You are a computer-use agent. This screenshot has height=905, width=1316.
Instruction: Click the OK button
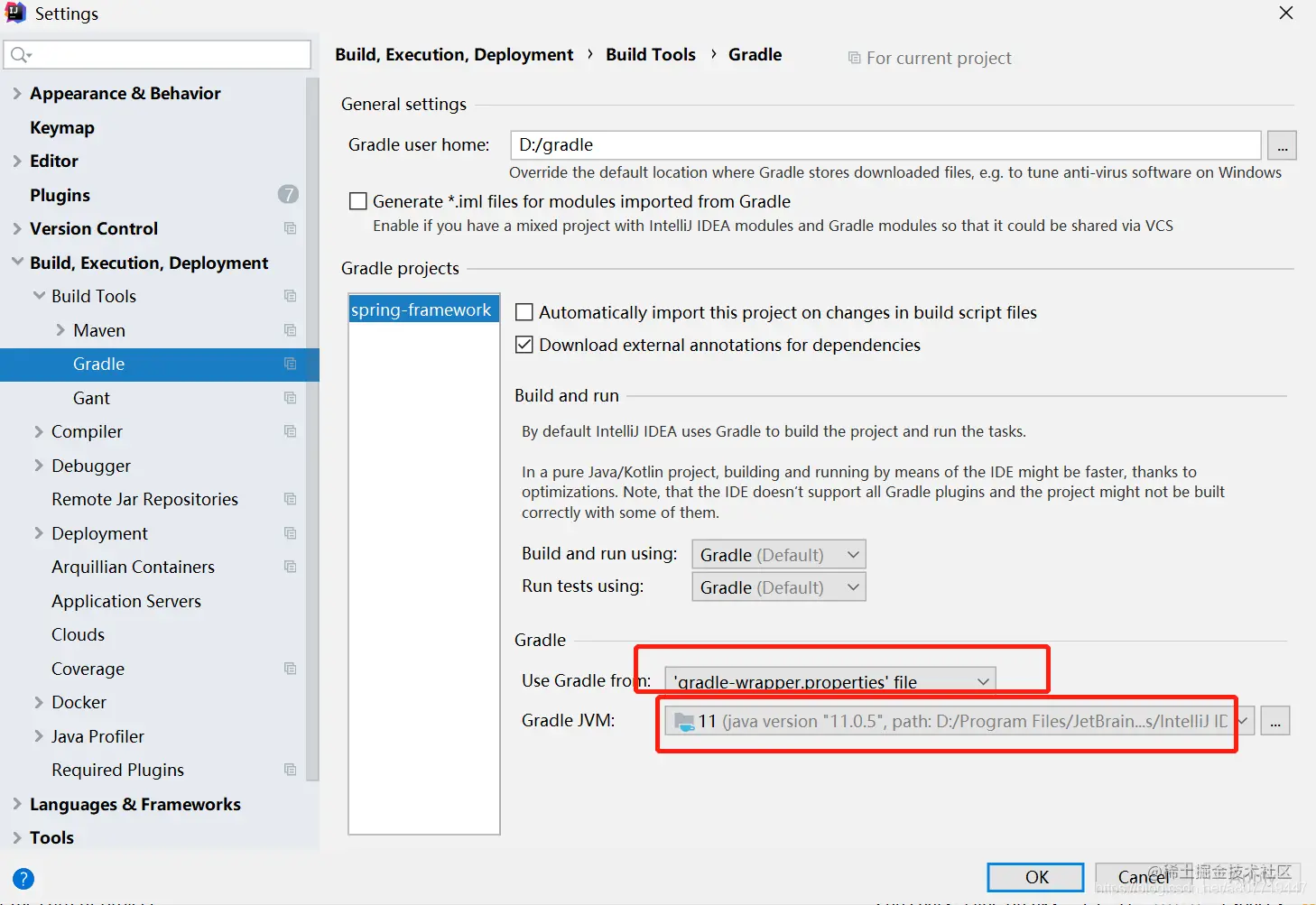1035,877
